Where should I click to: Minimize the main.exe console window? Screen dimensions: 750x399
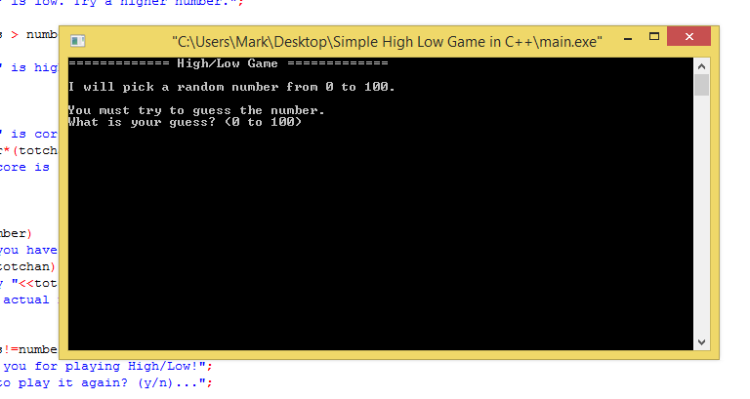click(x=628, y=38)
